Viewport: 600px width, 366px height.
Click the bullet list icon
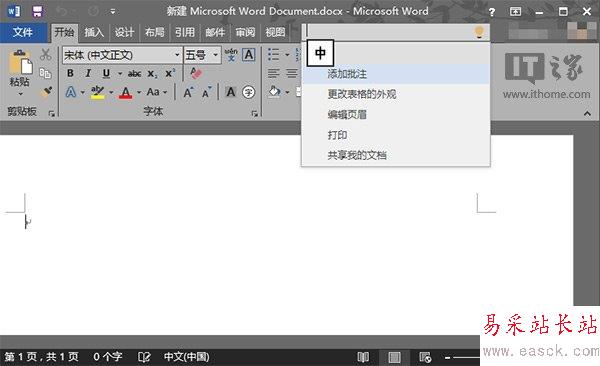[x=273, y=54]
